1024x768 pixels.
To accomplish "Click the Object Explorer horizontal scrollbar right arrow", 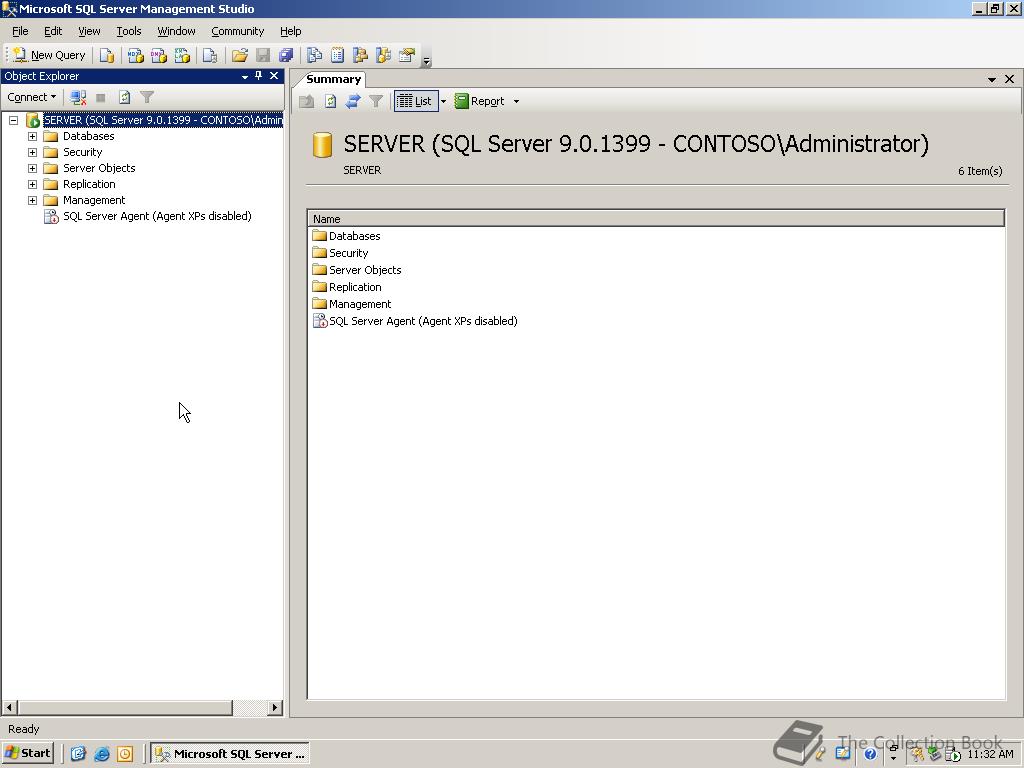I will pyautogui.click(x=275, y=707).
